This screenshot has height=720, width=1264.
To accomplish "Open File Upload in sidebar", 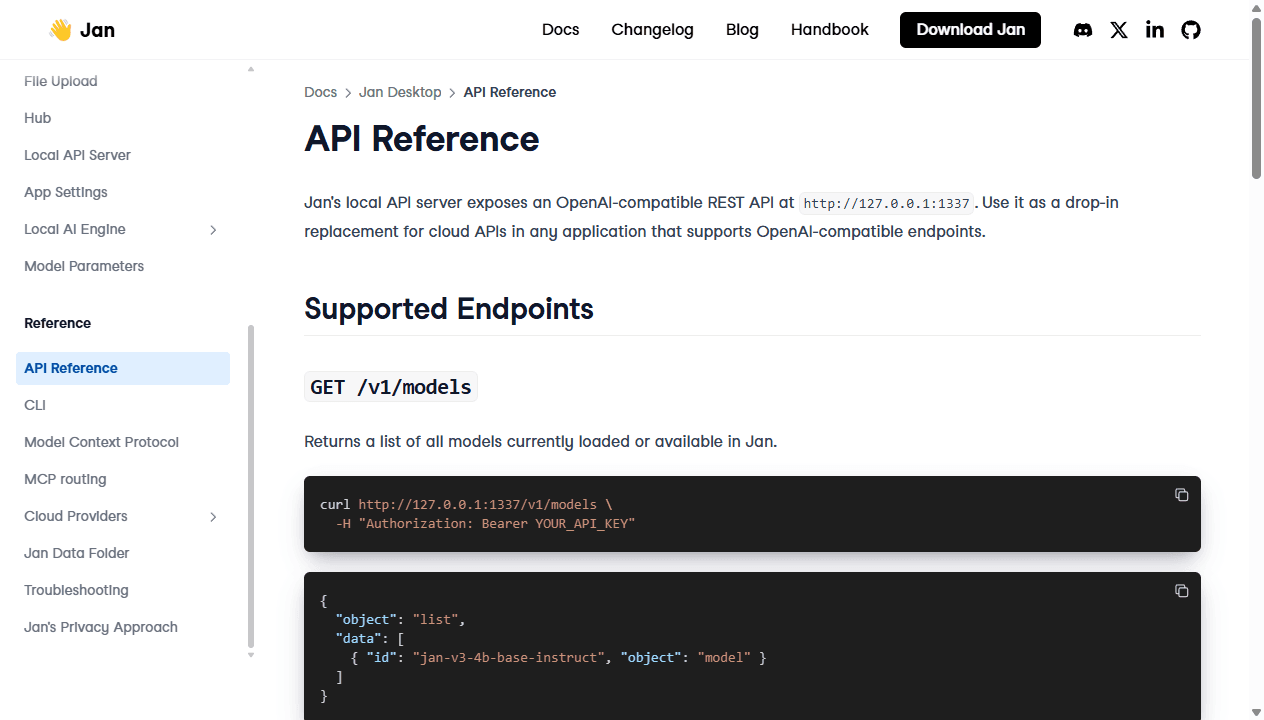I will click(61, 81).
